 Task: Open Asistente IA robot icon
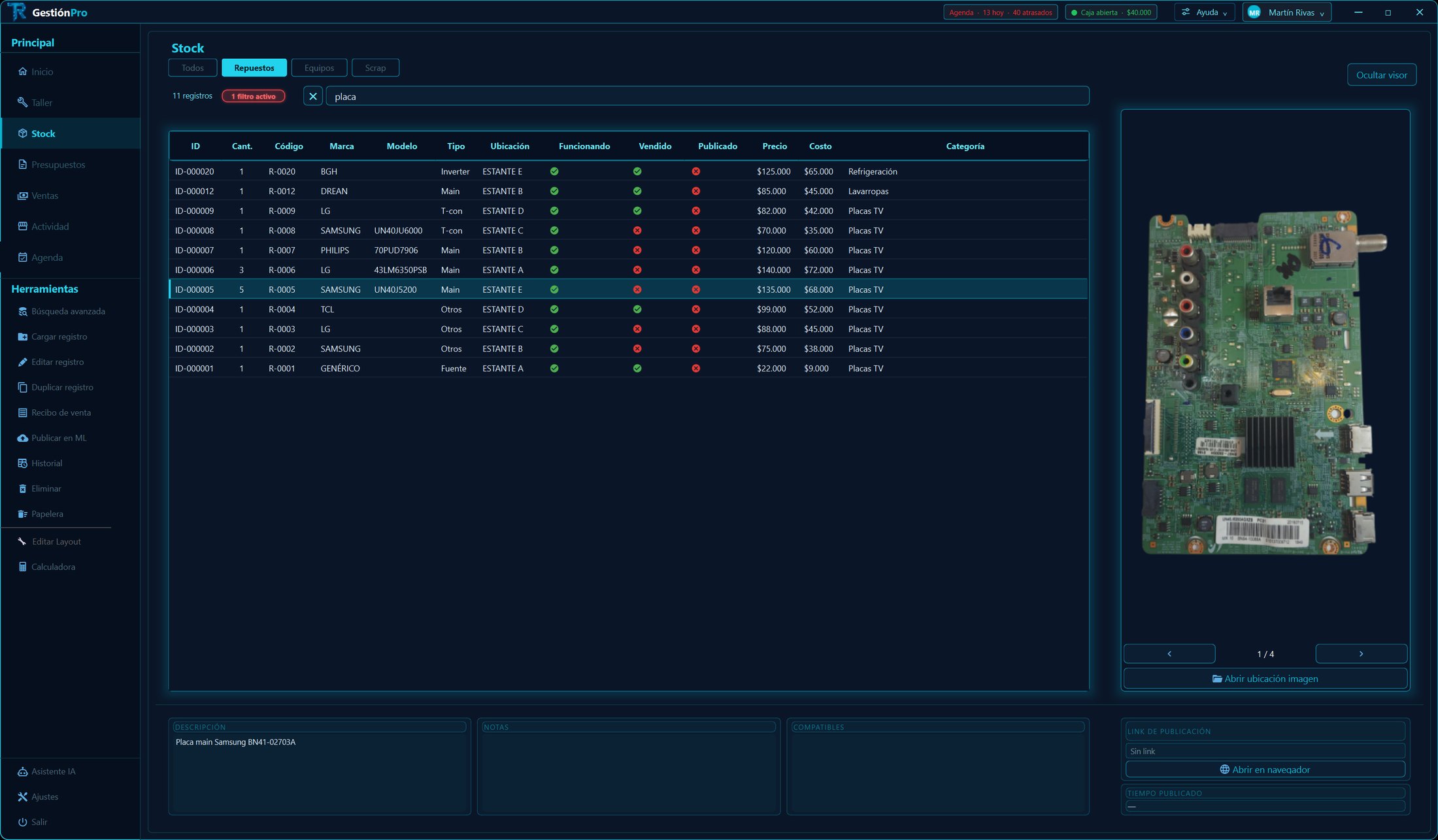22,771
